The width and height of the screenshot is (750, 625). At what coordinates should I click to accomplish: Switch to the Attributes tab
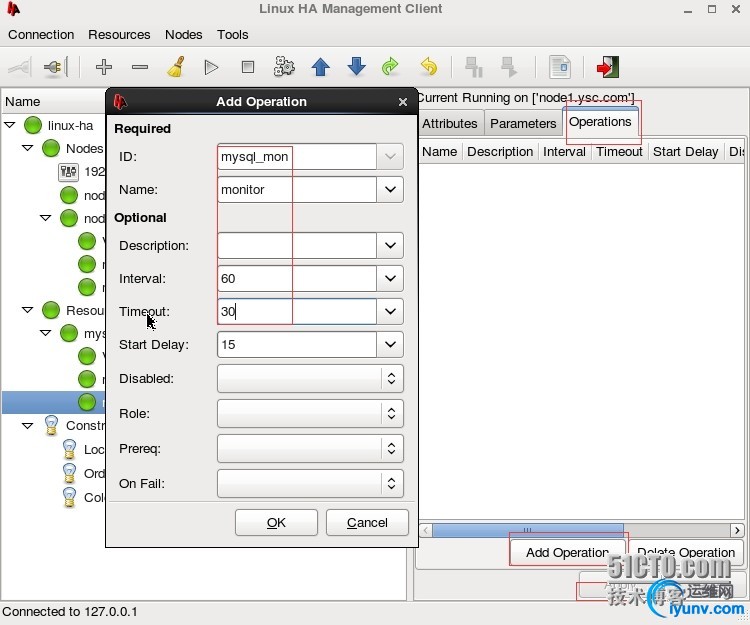click(450, 123)
